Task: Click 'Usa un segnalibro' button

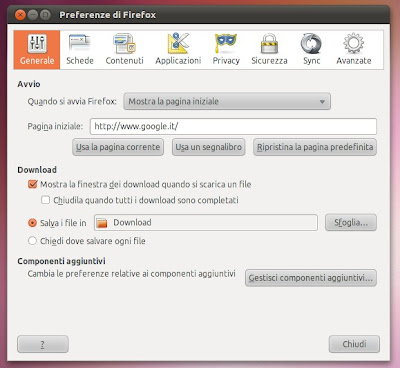Action: tap(209, 147)
